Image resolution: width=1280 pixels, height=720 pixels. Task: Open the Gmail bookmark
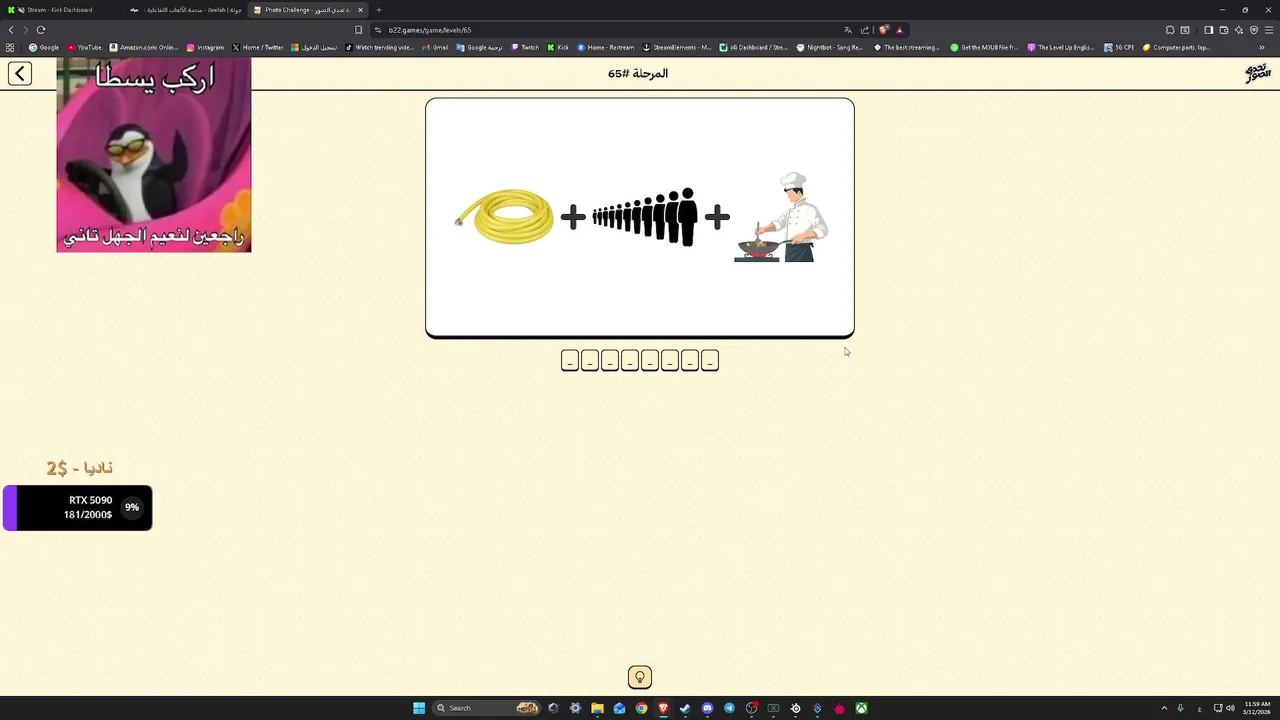[435, 47]
